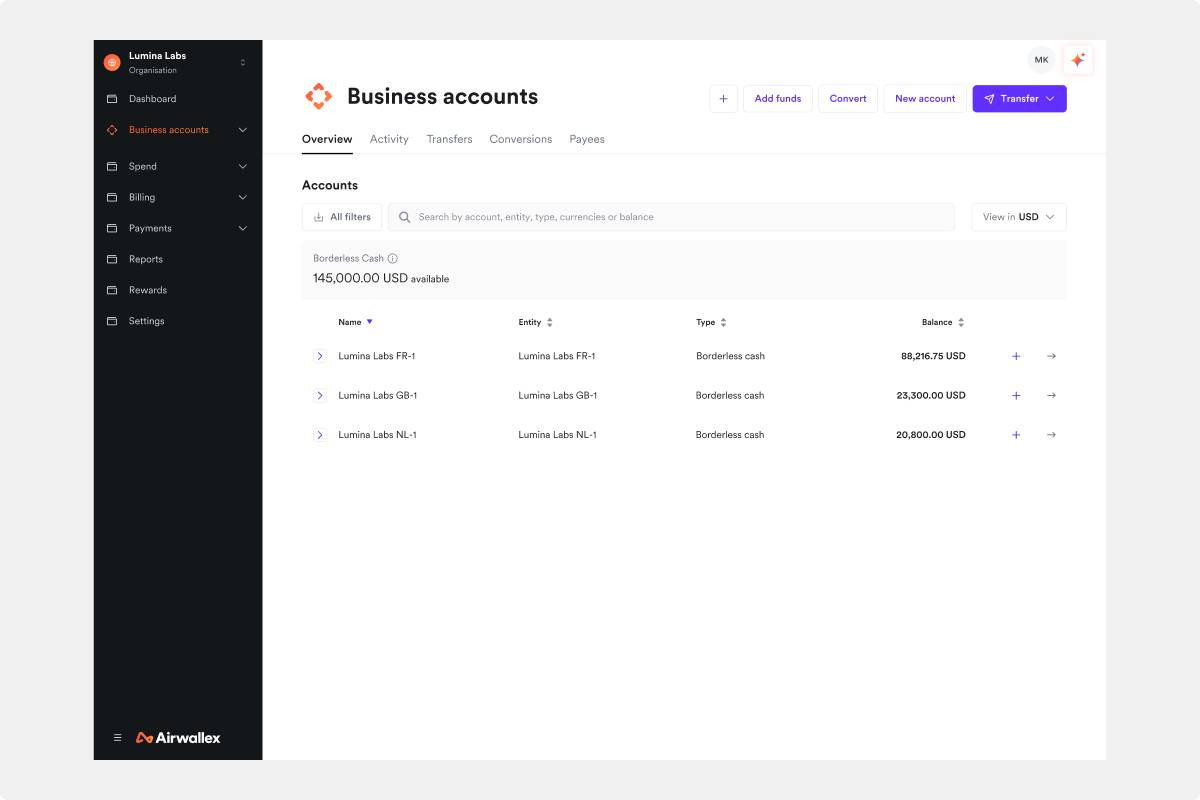Viewport: 1200px width, 800px height.
Task: Click the Convert button
Action: [848, 99]
